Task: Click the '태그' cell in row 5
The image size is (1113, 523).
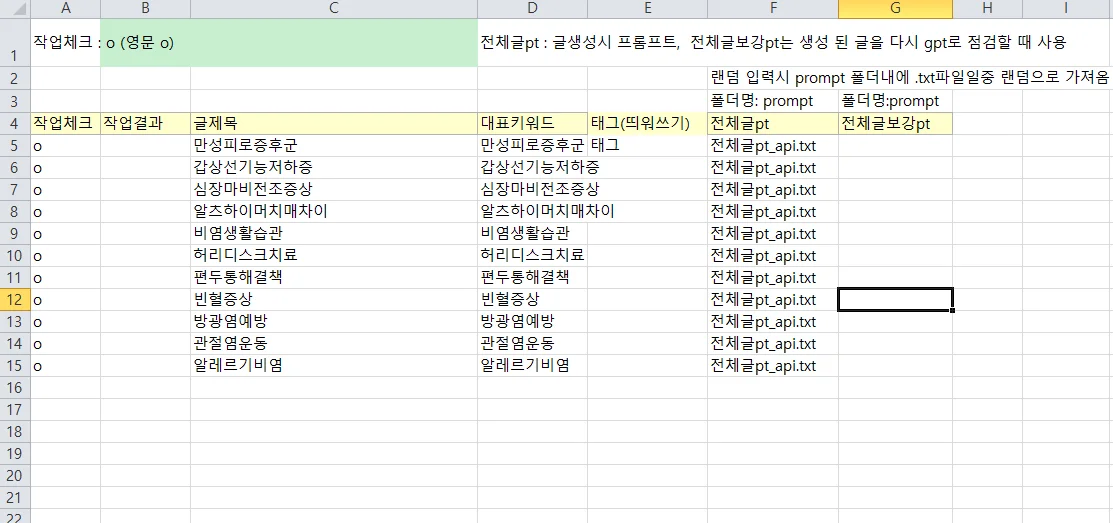Action: click(647, 145)
